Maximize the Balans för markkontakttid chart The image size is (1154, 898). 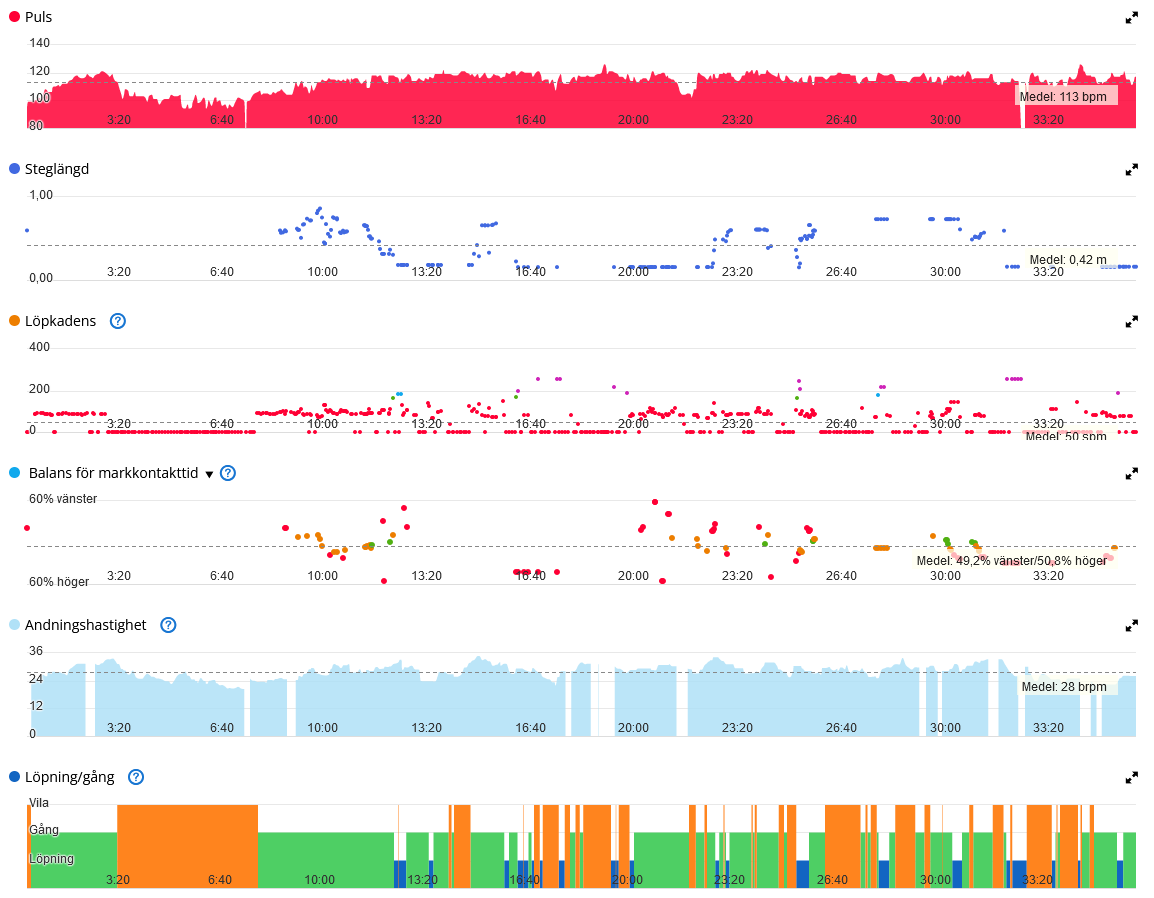pos(1131,474)
